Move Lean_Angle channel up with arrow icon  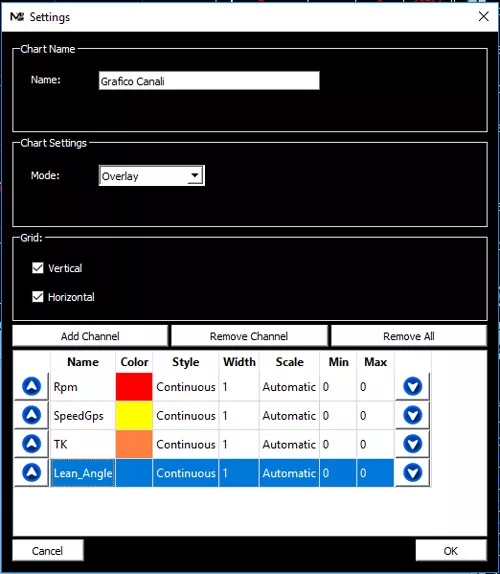click(x=31, y=473)
